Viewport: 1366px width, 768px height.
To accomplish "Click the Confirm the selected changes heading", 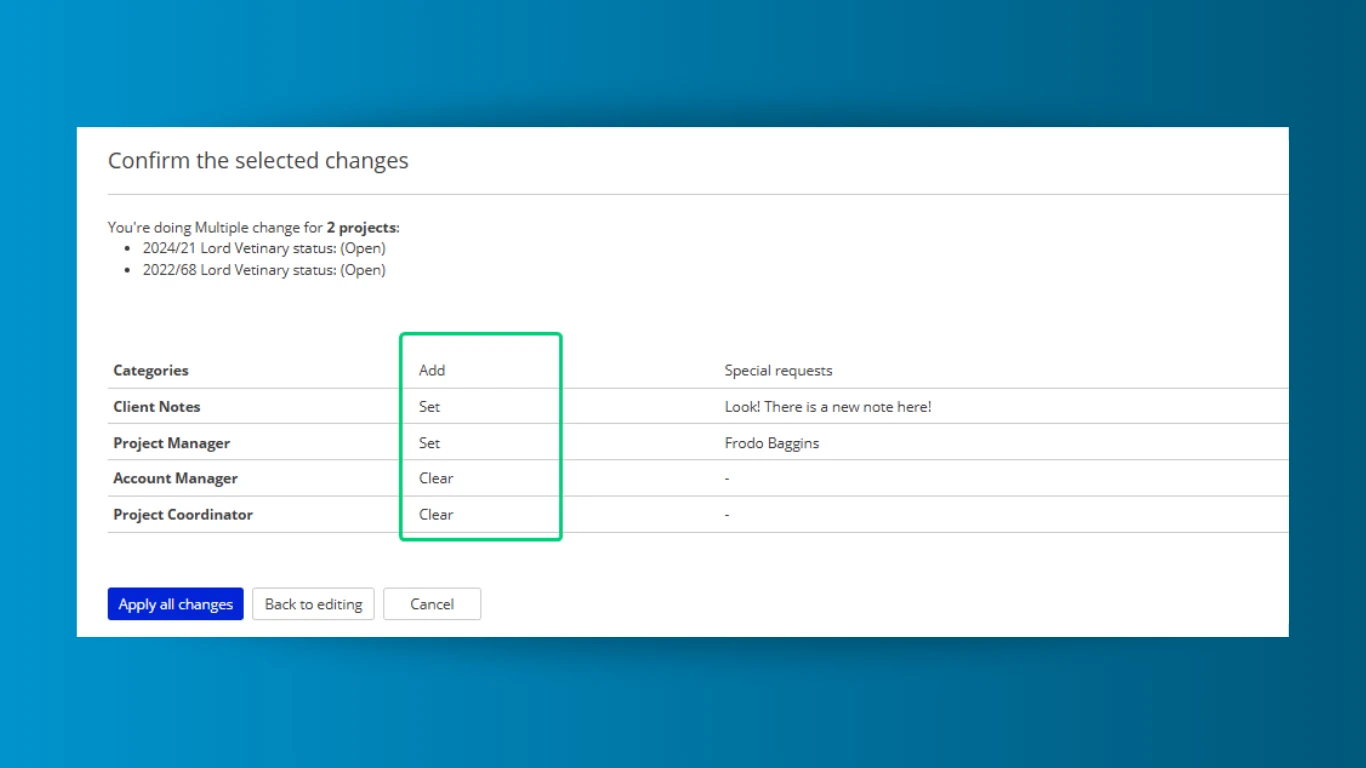I will click(258, 161).
